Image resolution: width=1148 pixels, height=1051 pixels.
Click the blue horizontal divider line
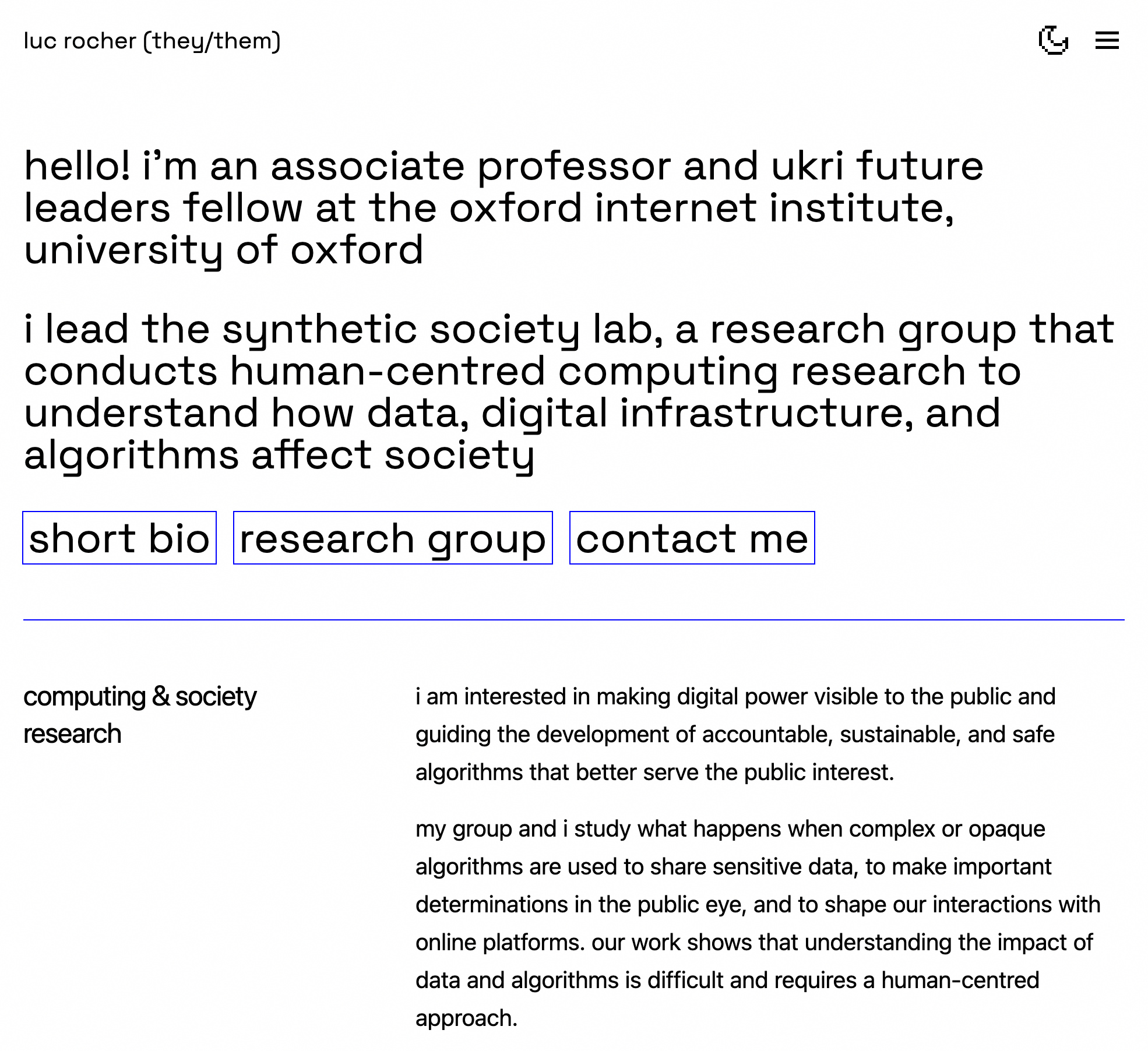573,620
